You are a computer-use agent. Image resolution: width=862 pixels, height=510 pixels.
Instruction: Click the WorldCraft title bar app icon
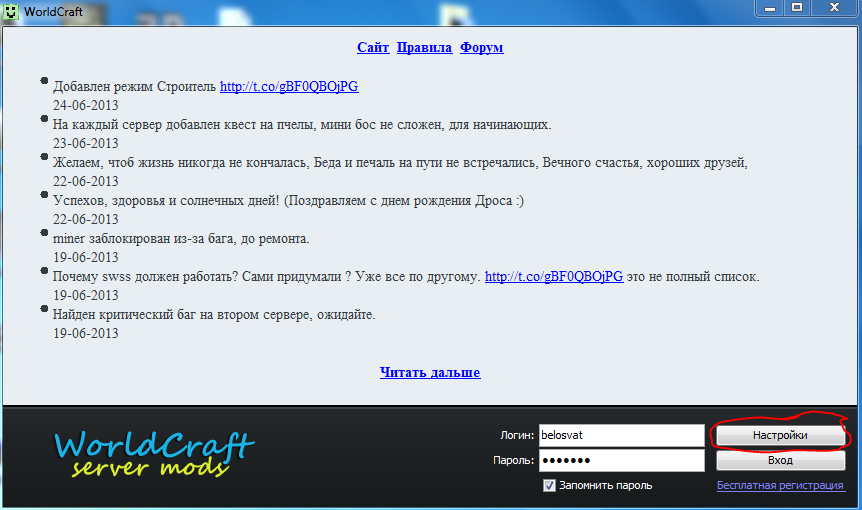click(x=10, y=12)
